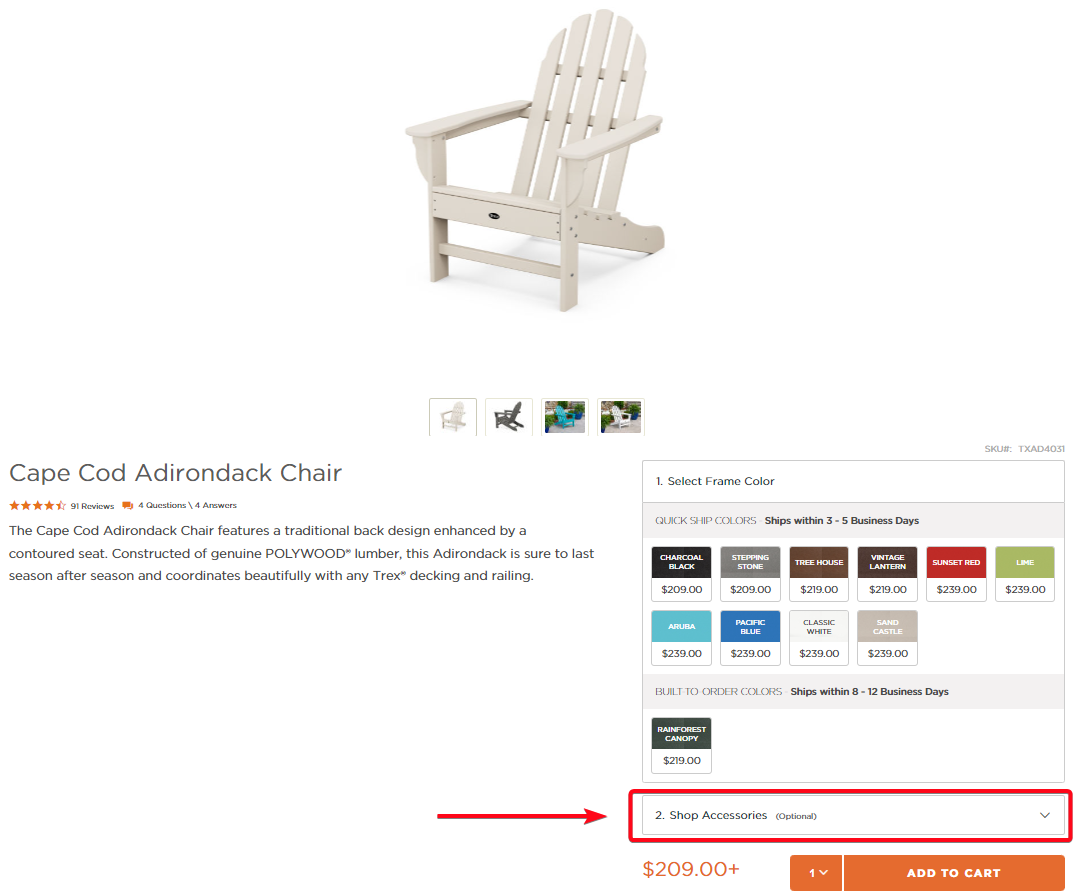Viewport: 1075px width, 896px height.
Task: Open the 4 Questions link
Action: 162,505
